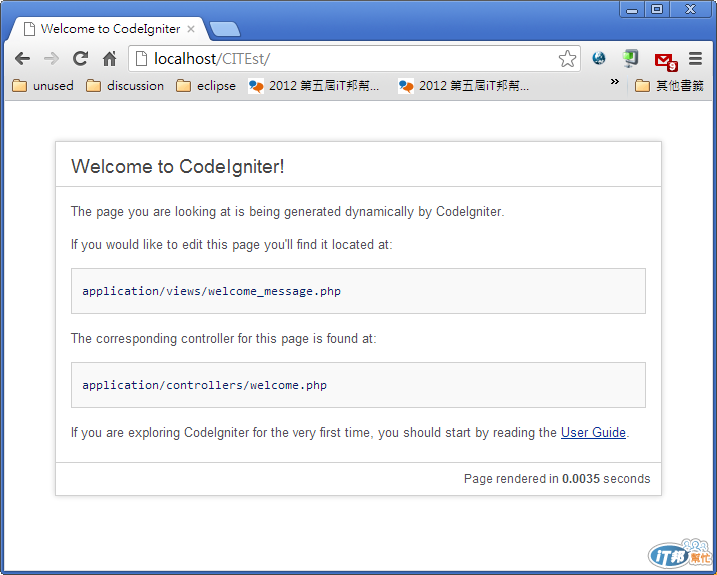
Task: Follow the User Guide link
Action: pyautogui.click(x=593, y=433)
